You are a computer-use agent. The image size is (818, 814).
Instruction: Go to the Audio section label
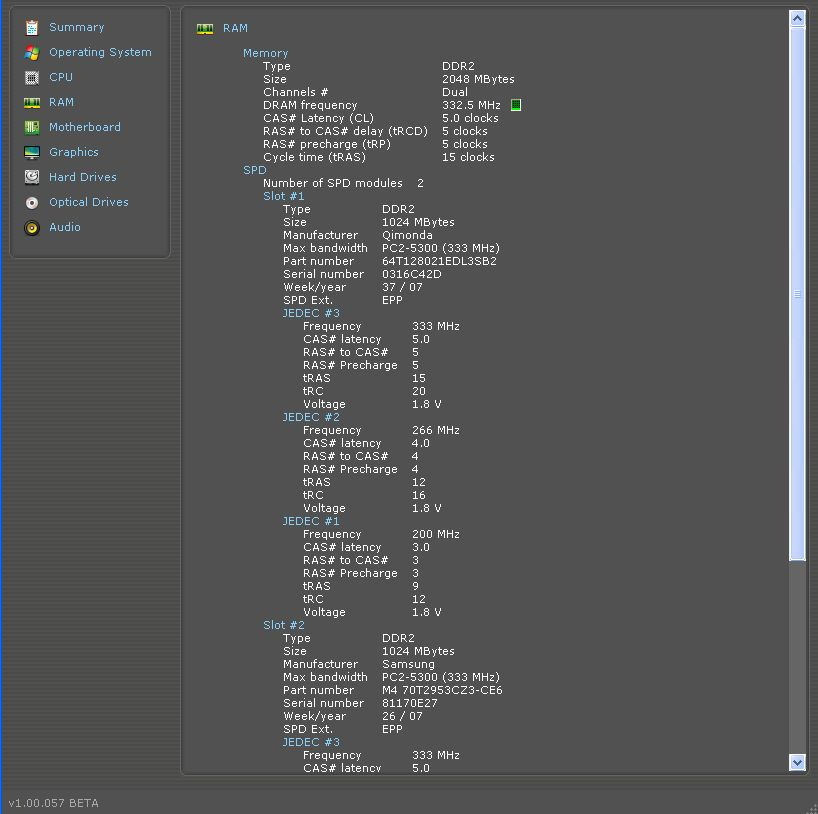tap(64, 227)
